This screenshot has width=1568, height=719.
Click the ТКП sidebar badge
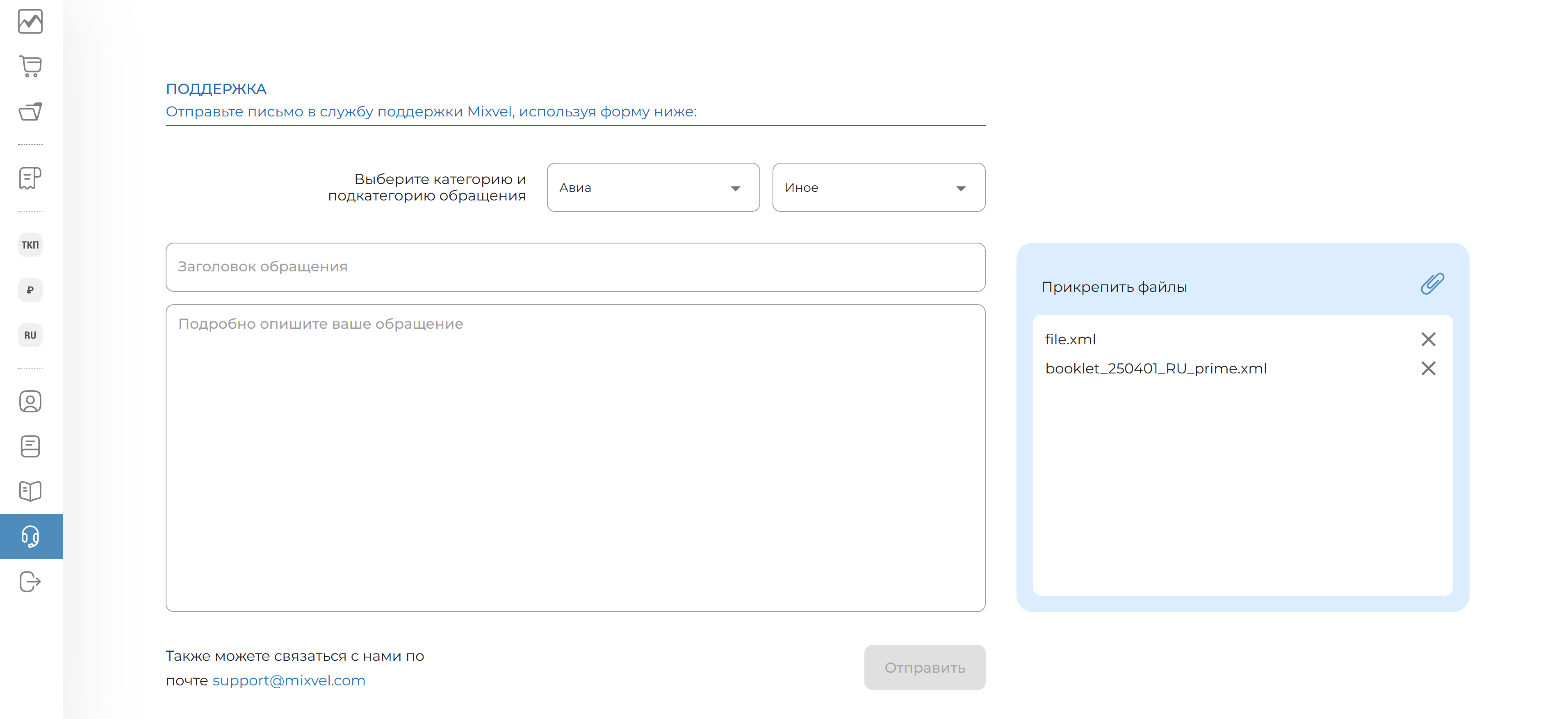(30, 245)
